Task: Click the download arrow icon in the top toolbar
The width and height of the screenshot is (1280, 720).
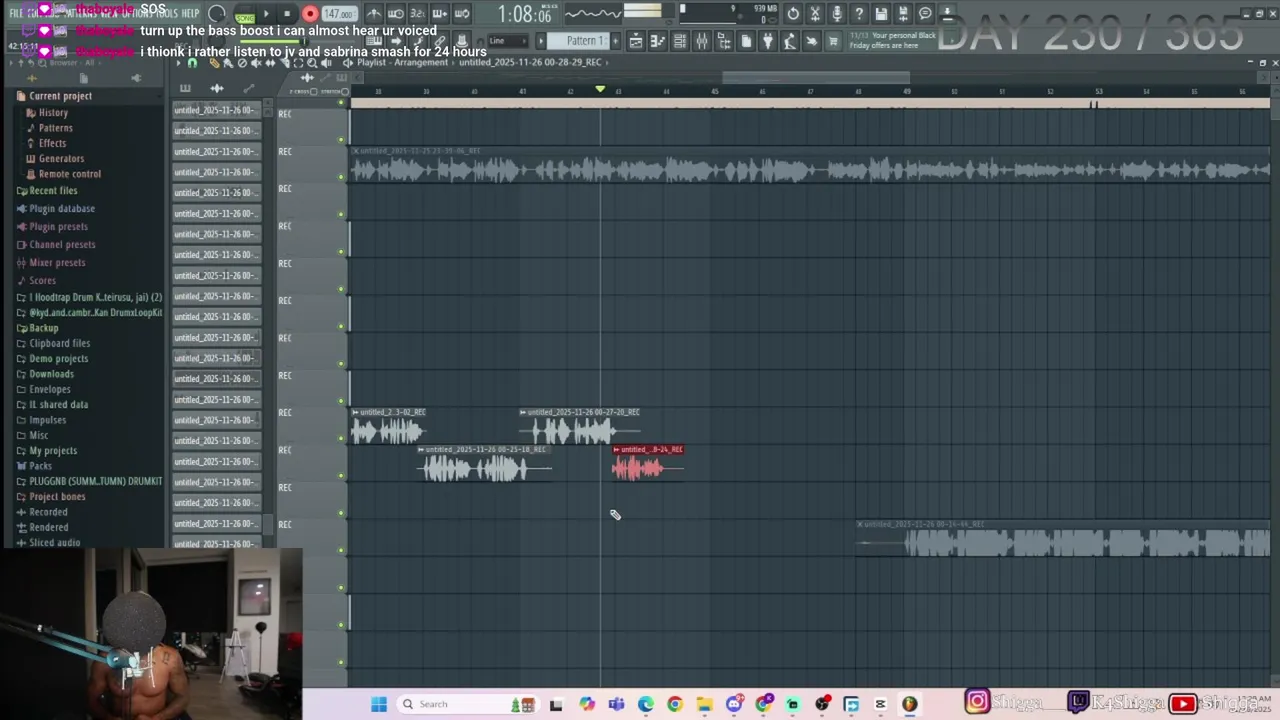Action: click(947, 14)
